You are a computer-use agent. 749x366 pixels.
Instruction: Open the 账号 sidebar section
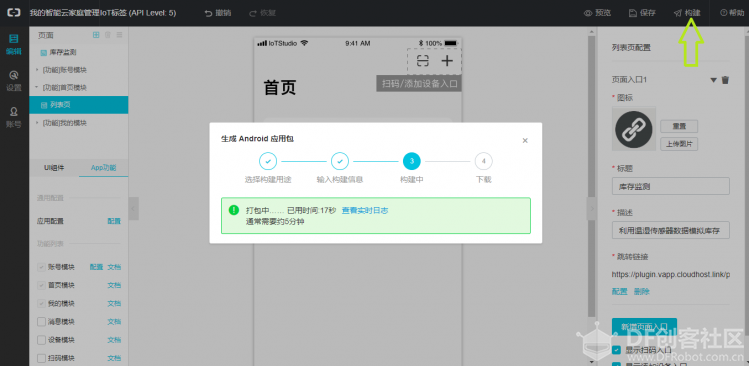click(14, 118)
